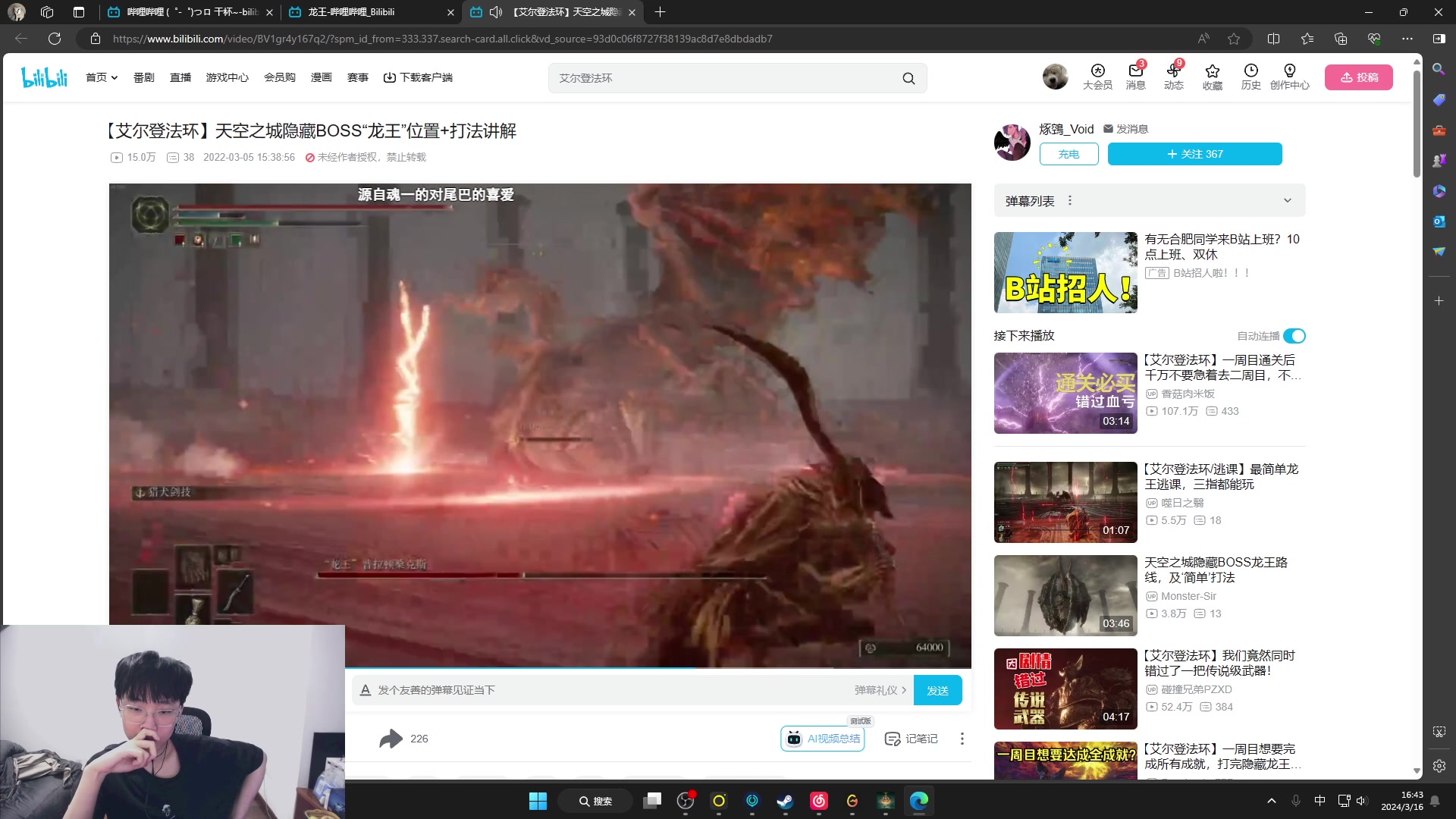
Task: Click the 发消息 link by uploader name
Action: pyautogui.click(x=1125, y=129)
